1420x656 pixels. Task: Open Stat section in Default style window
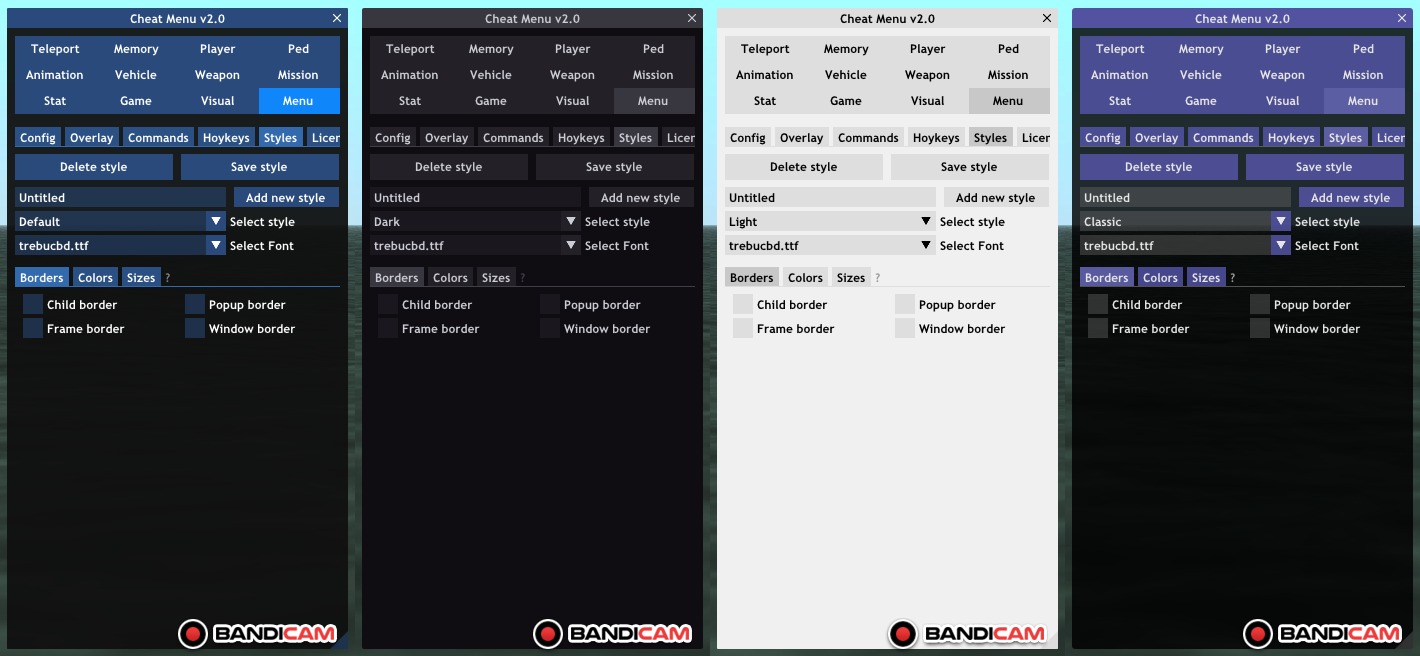point(55,100)
